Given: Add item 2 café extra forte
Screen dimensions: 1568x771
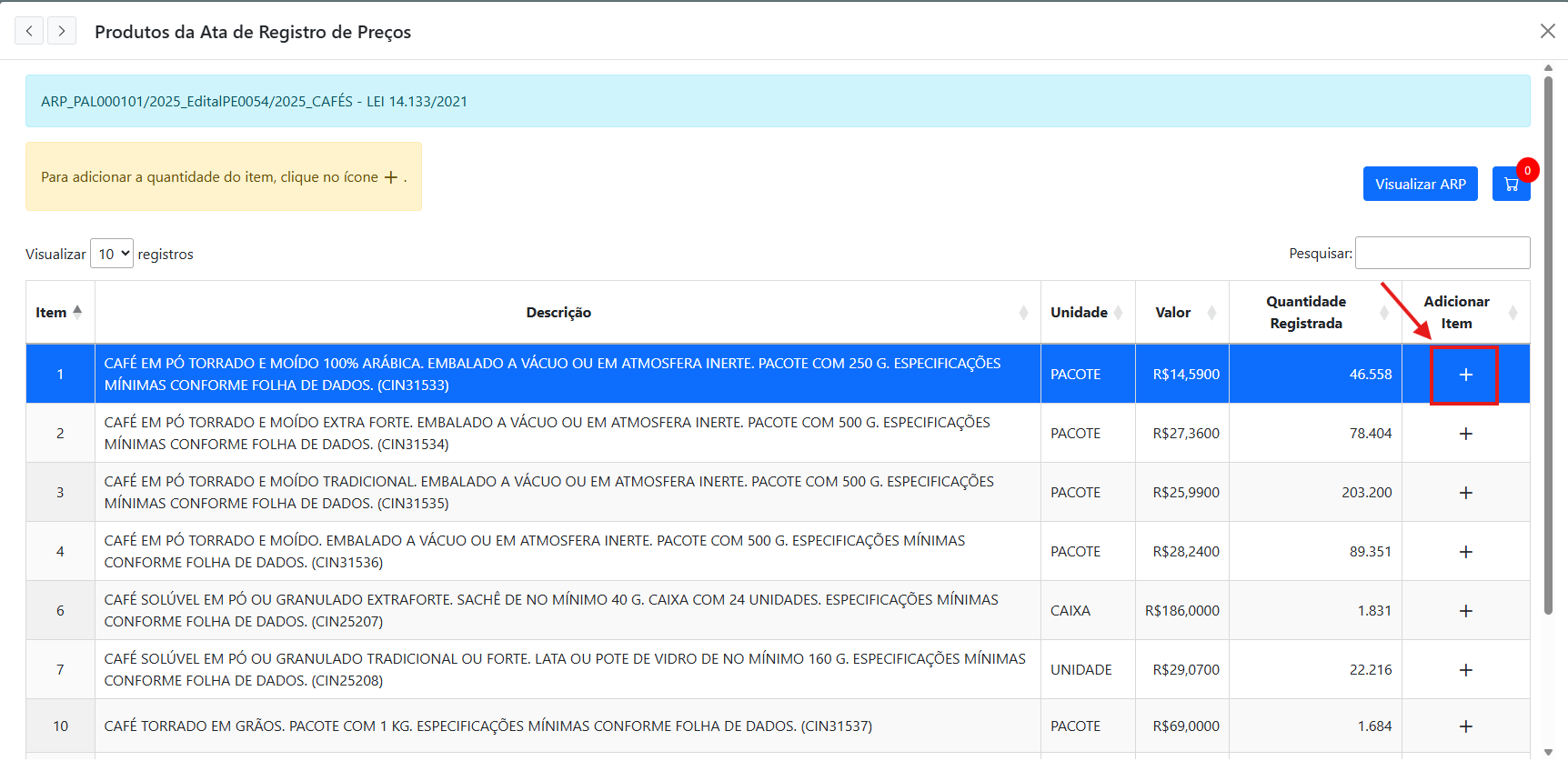Looking at the screenshot, I should [1465, 434].
